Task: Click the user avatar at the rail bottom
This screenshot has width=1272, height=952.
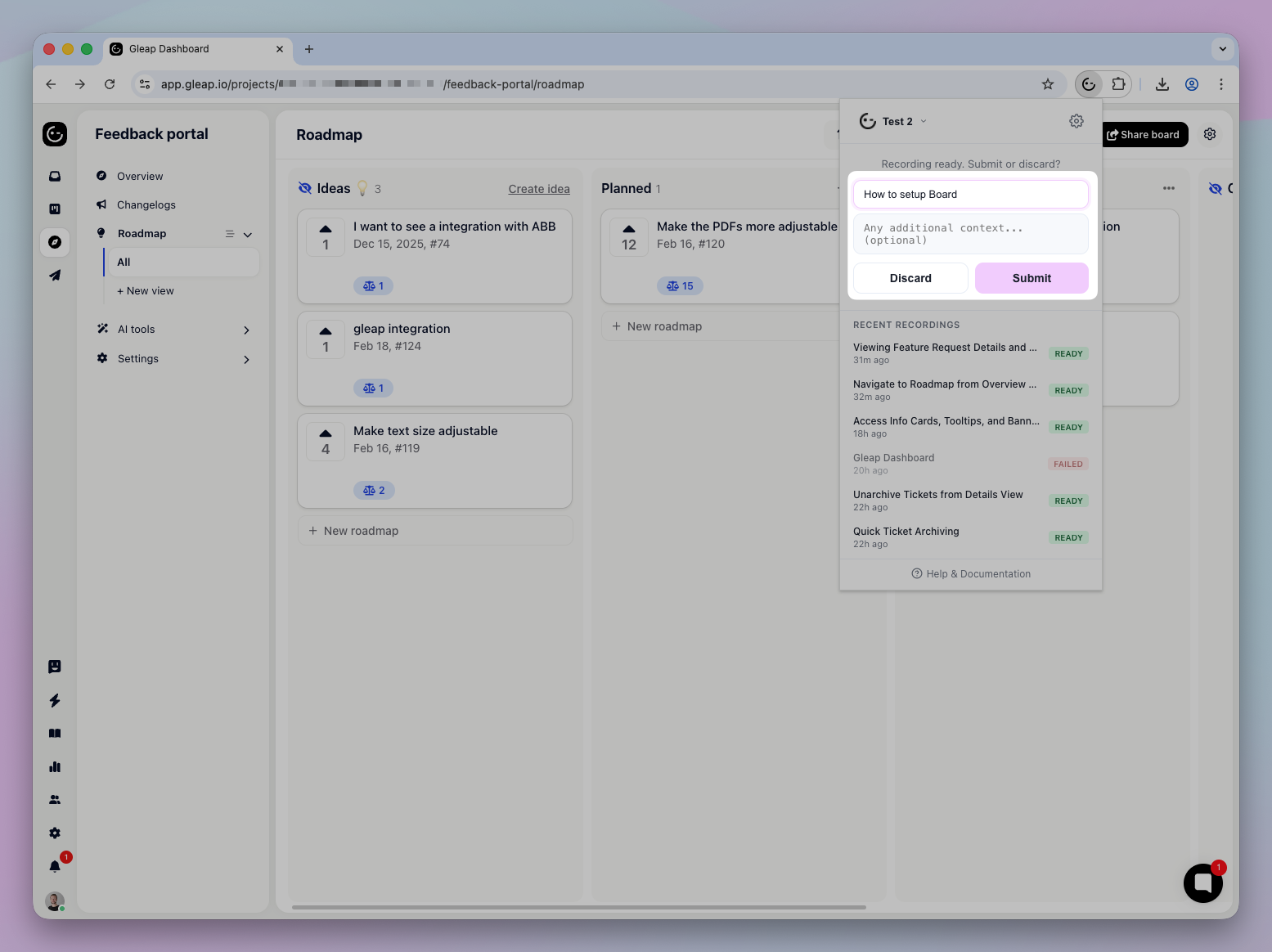Action: [55, 901]
